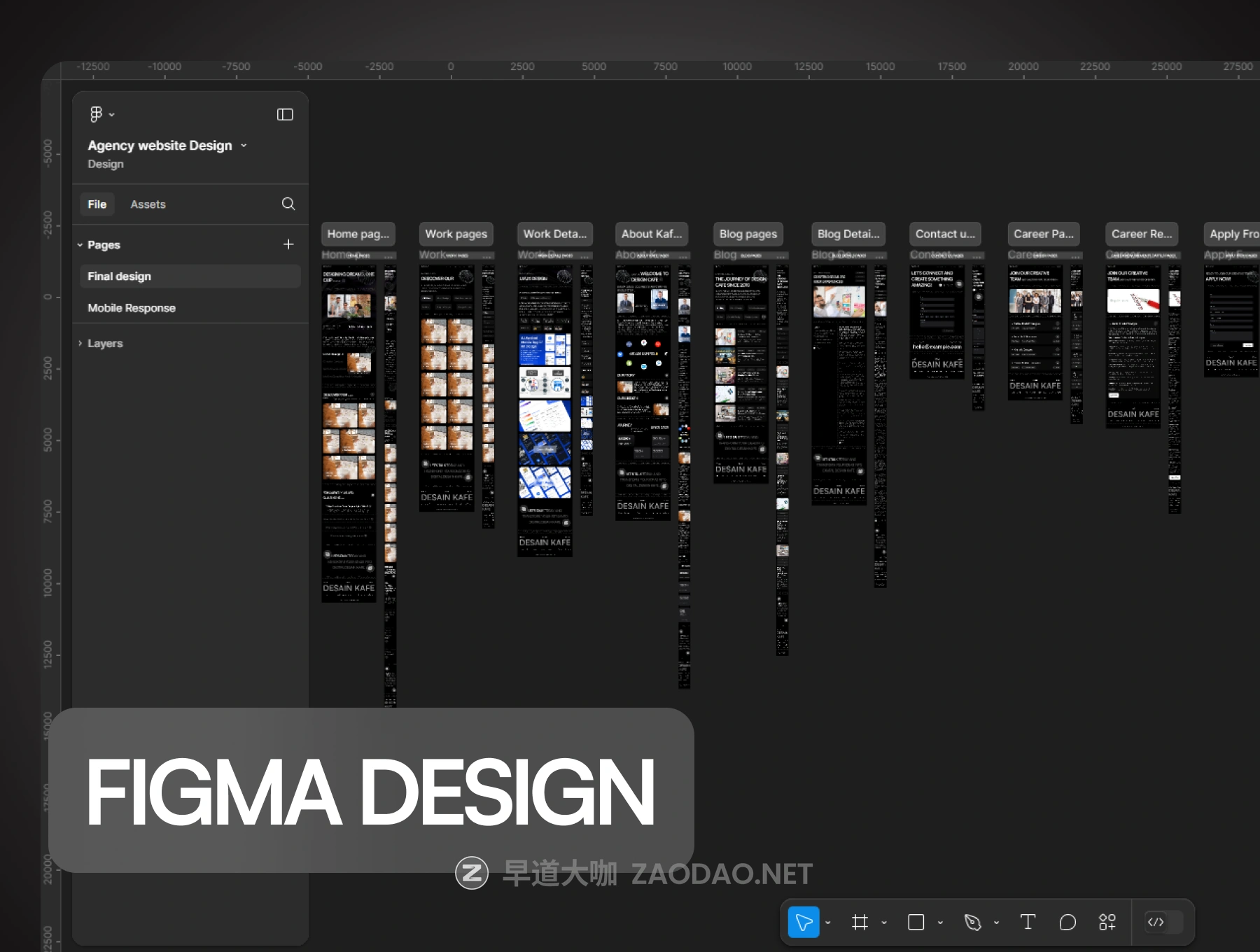Viewport: 1260px width, 952px height.
Task: Open the Move tool options dropdown arrow
Action: (828, 923)
